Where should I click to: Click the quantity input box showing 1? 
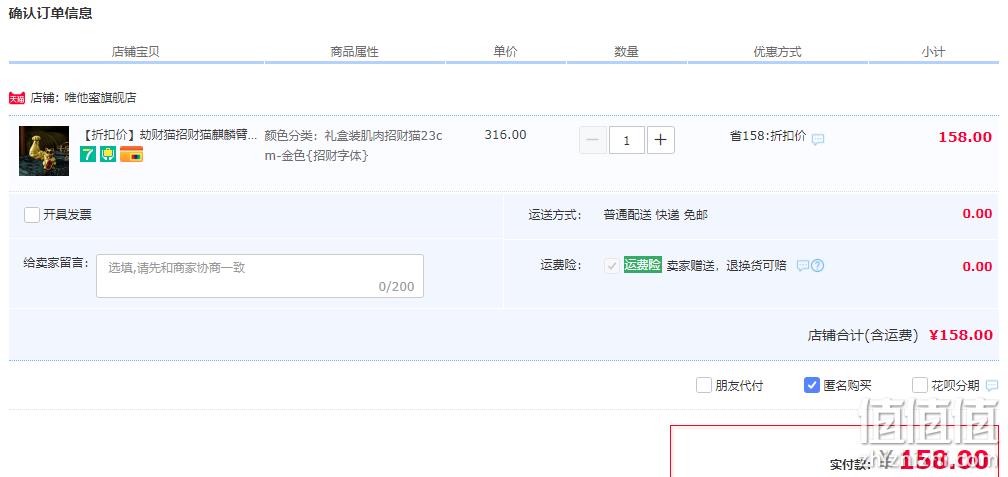627,140
